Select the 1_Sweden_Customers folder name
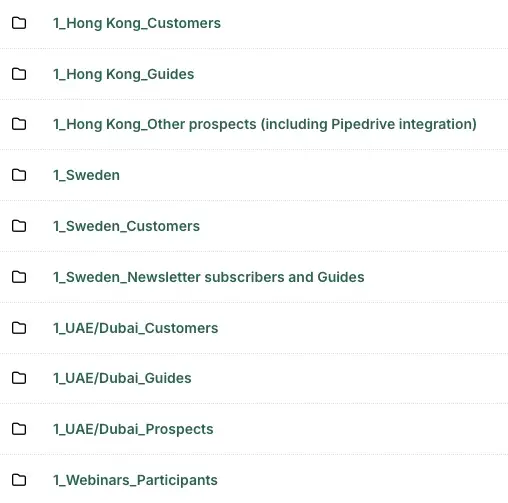 pos(127,226)
